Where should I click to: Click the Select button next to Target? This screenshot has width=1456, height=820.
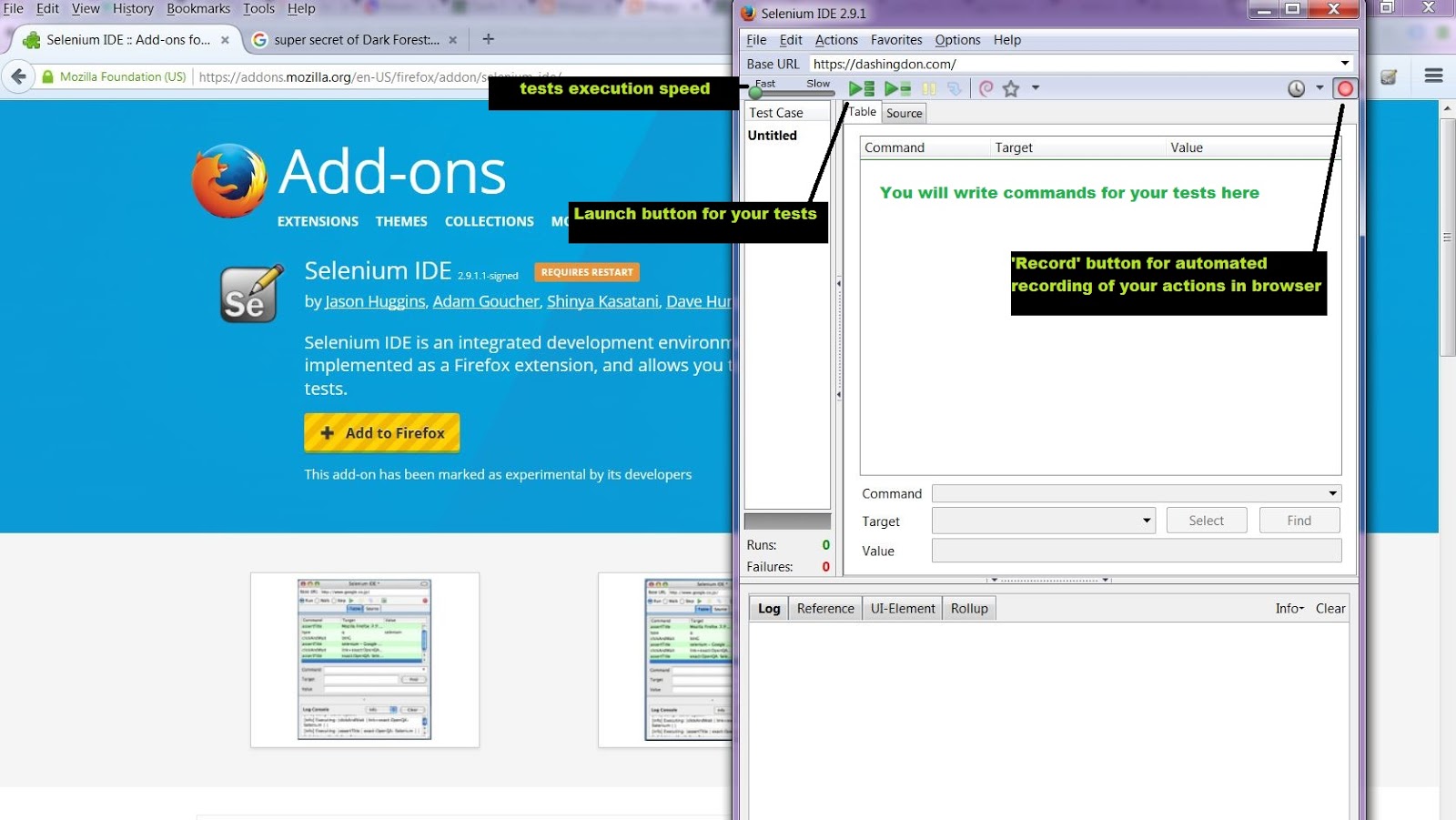click(1207, 521)
